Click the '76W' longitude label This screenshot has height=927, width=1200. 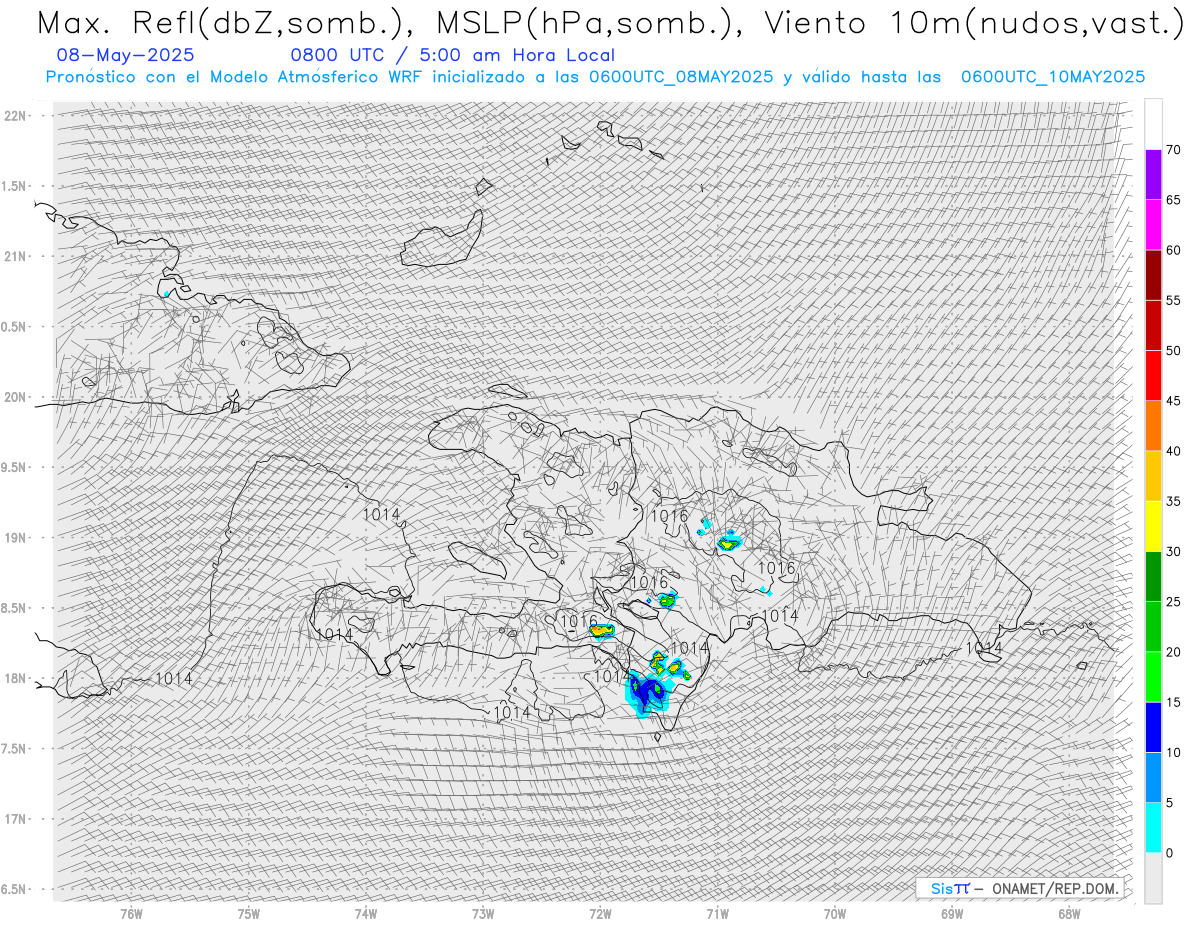pos(131,914)
